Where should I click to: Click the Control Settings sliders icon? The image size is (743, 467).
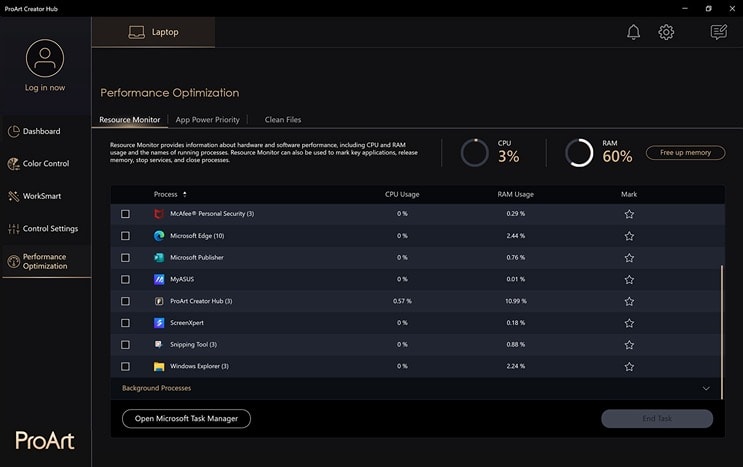(13, 229)
